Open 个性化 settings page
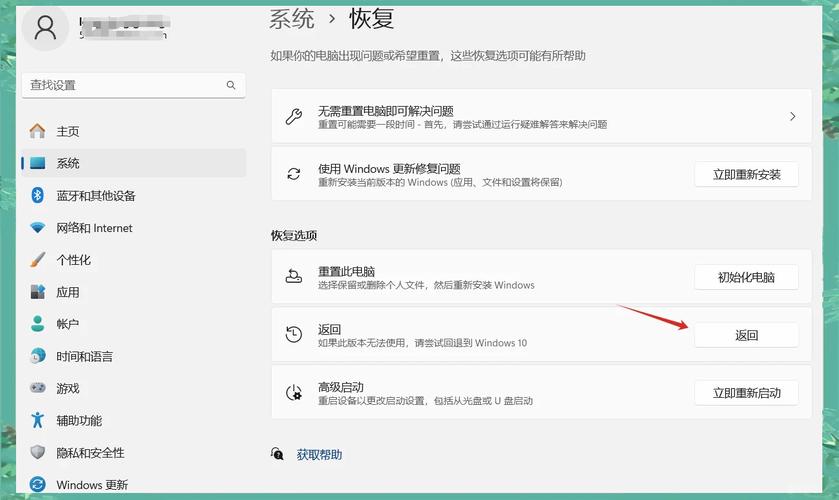Viewport: 839px width, 500px height. click(134, 260)
